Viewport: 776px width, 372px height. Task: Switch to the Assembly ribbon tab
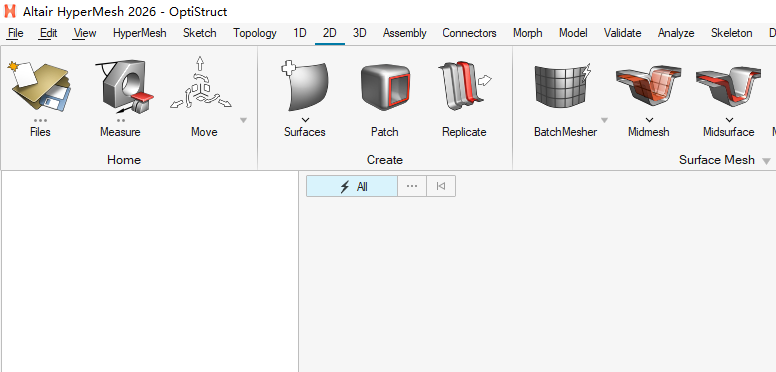point(404,33)
